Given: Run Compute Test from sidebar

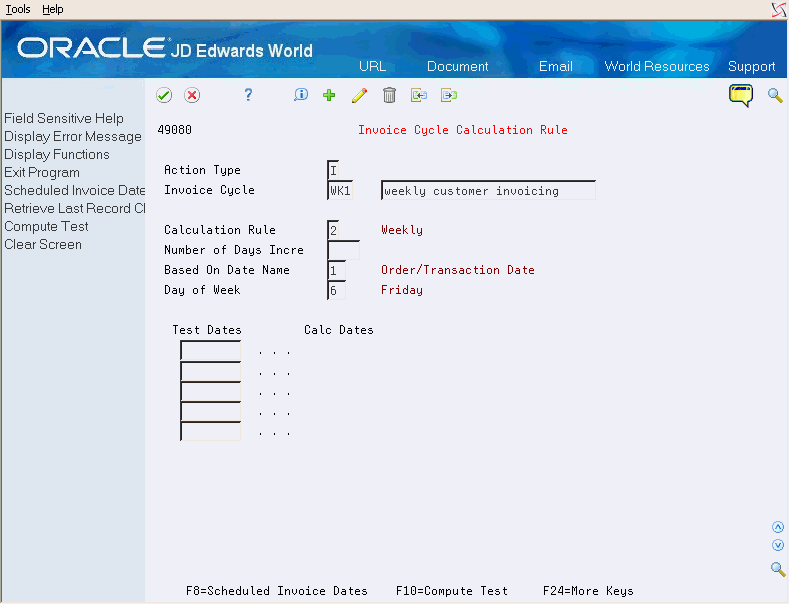Looking at the screenshot, I should [46, 226].
